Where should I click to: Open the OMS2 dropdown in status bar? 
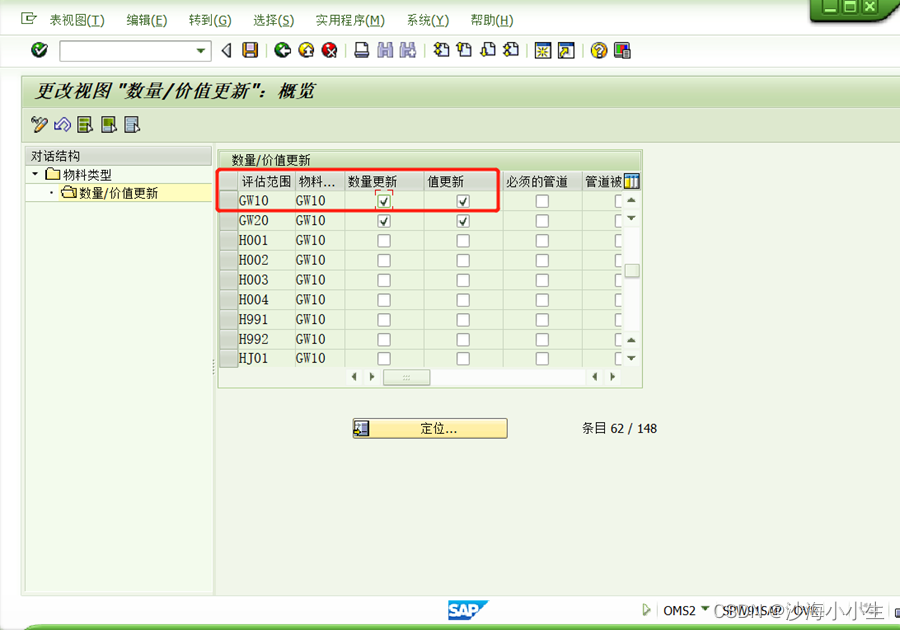(x=703, y=610)
